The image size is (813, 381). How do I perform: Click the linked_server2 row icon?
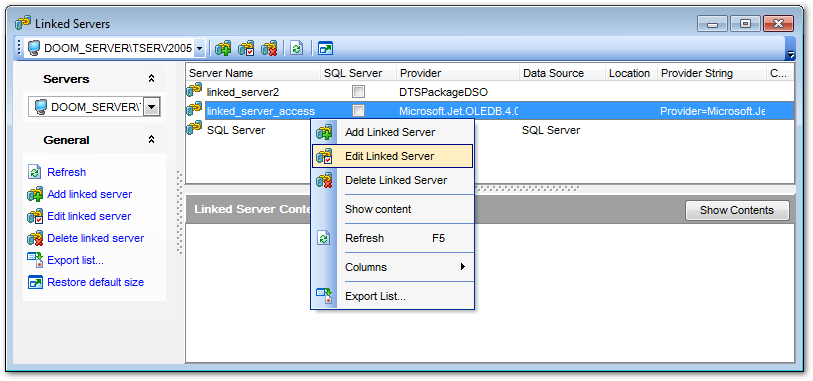(x=194, y=91)
